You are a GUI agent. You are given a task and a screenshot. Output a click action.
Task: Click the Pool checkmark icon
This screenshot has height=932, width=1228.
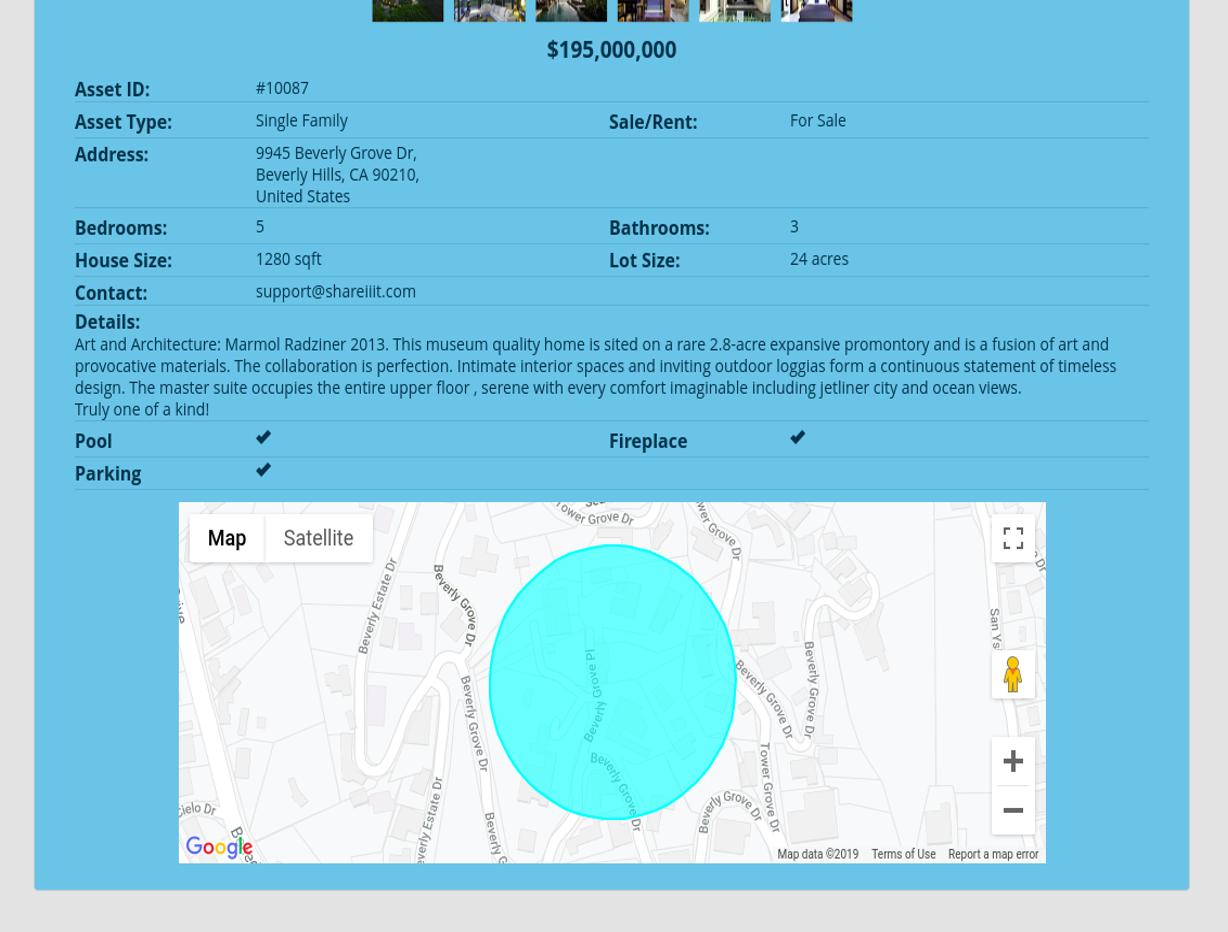(263, 437)
